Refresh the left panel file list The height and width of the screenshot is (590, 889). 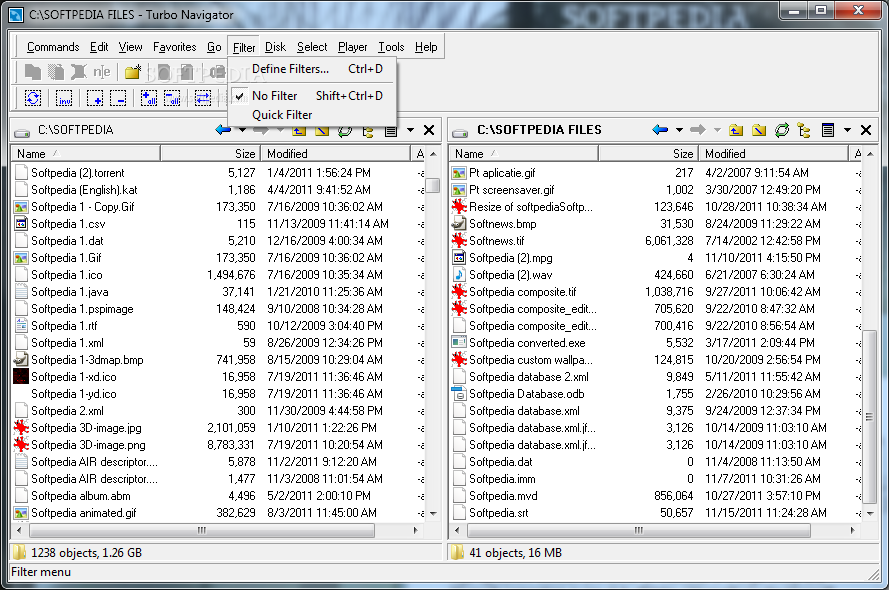pyautogui.click(x=345, y=131)
